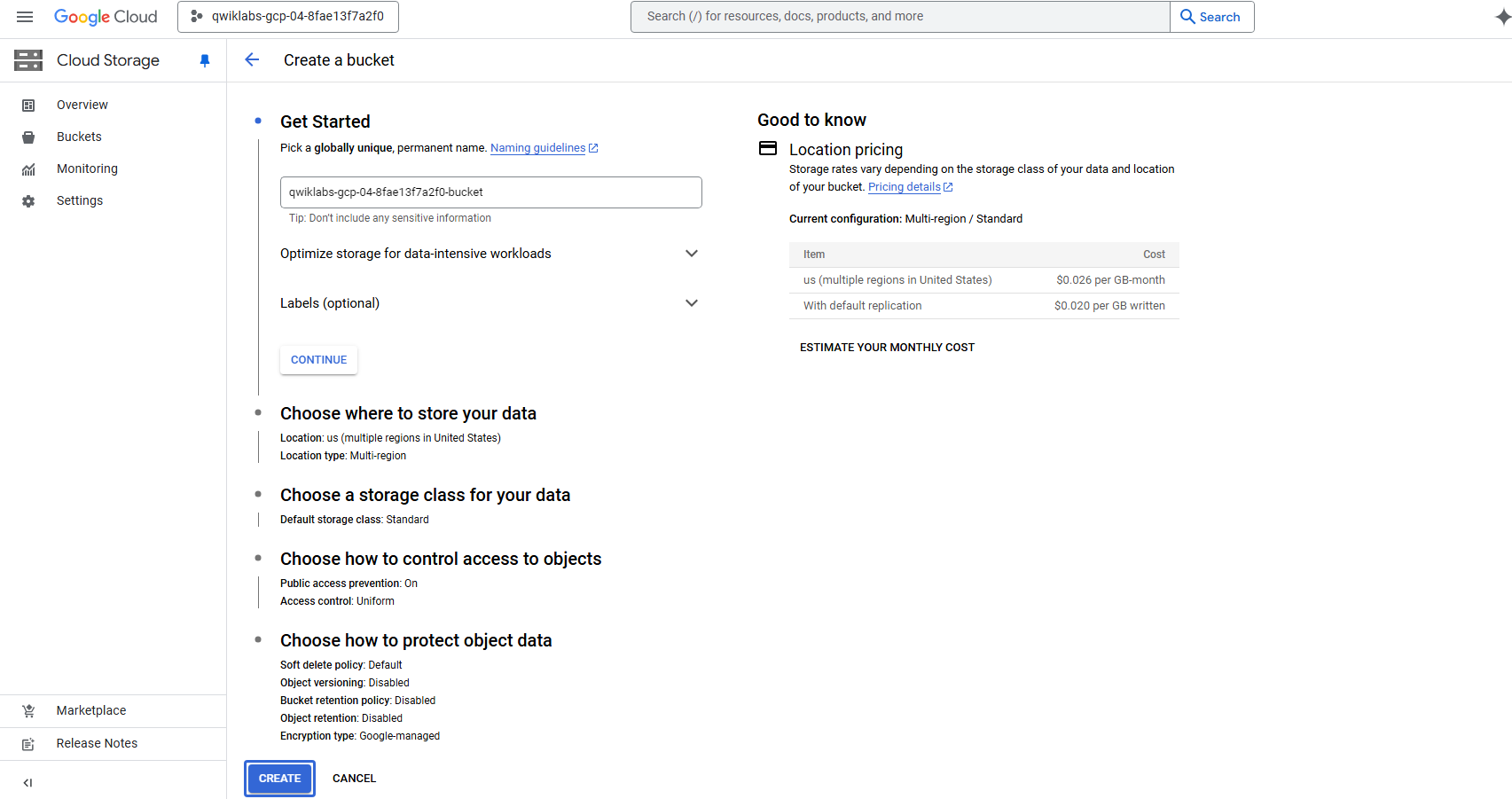Screen dimensions: 1512x799
Task: Click the '$0.020 per GB written' cost cell
Action: [x=1109, y=306]
